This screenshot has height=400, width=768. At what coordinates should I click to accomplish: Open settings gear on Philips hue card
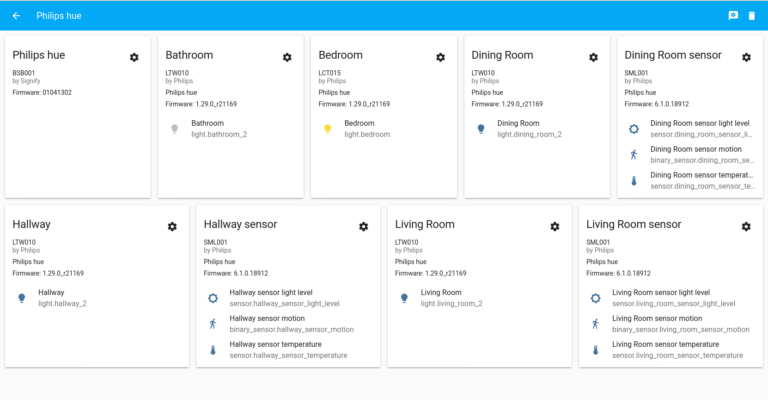[134, 57]
